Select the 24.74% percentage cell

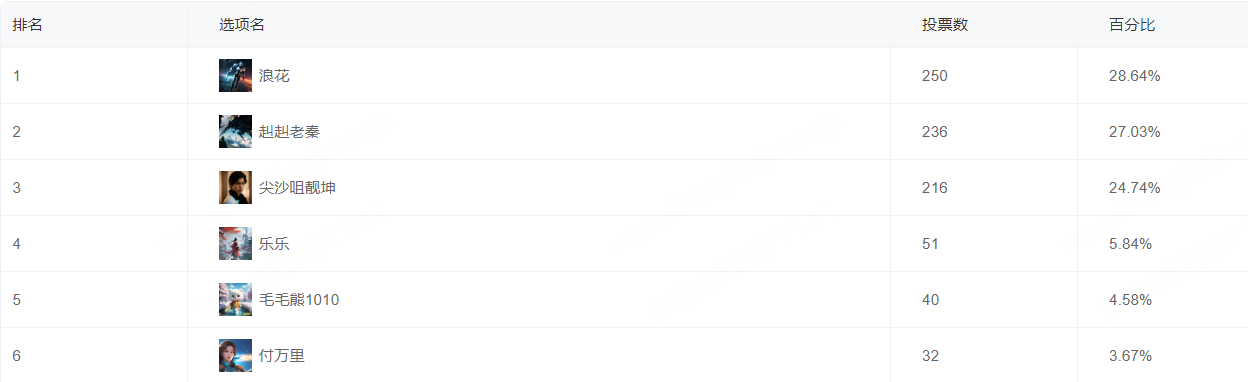coord(1162,188)
